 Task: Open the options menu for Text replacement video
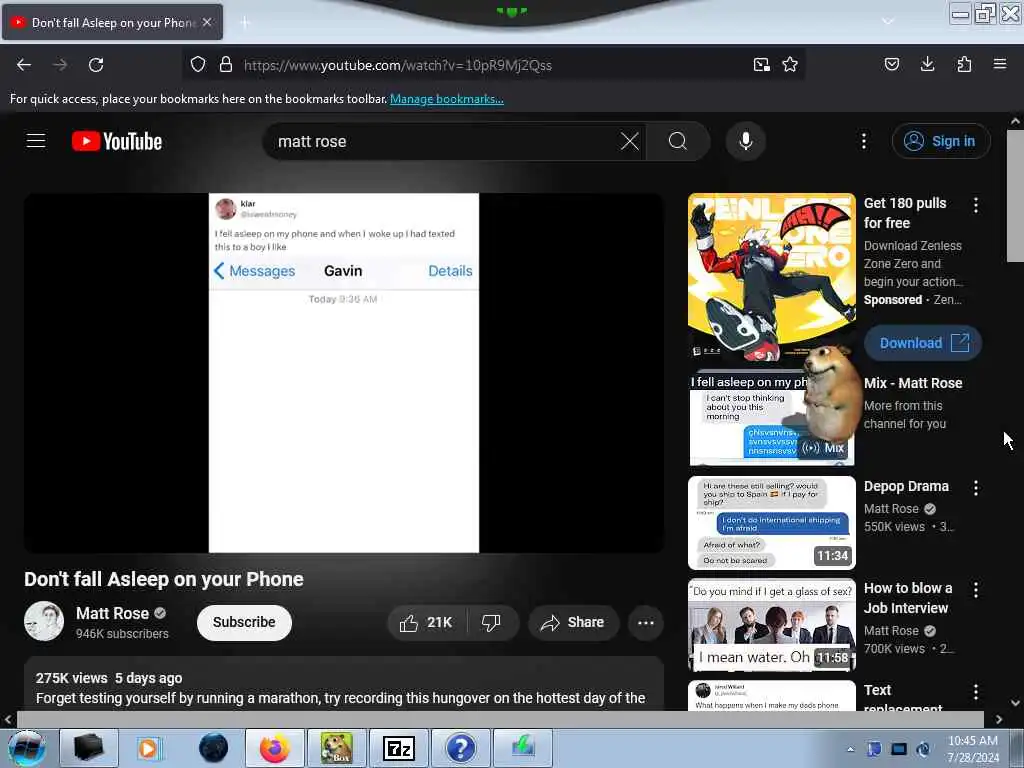pos(976,692)
